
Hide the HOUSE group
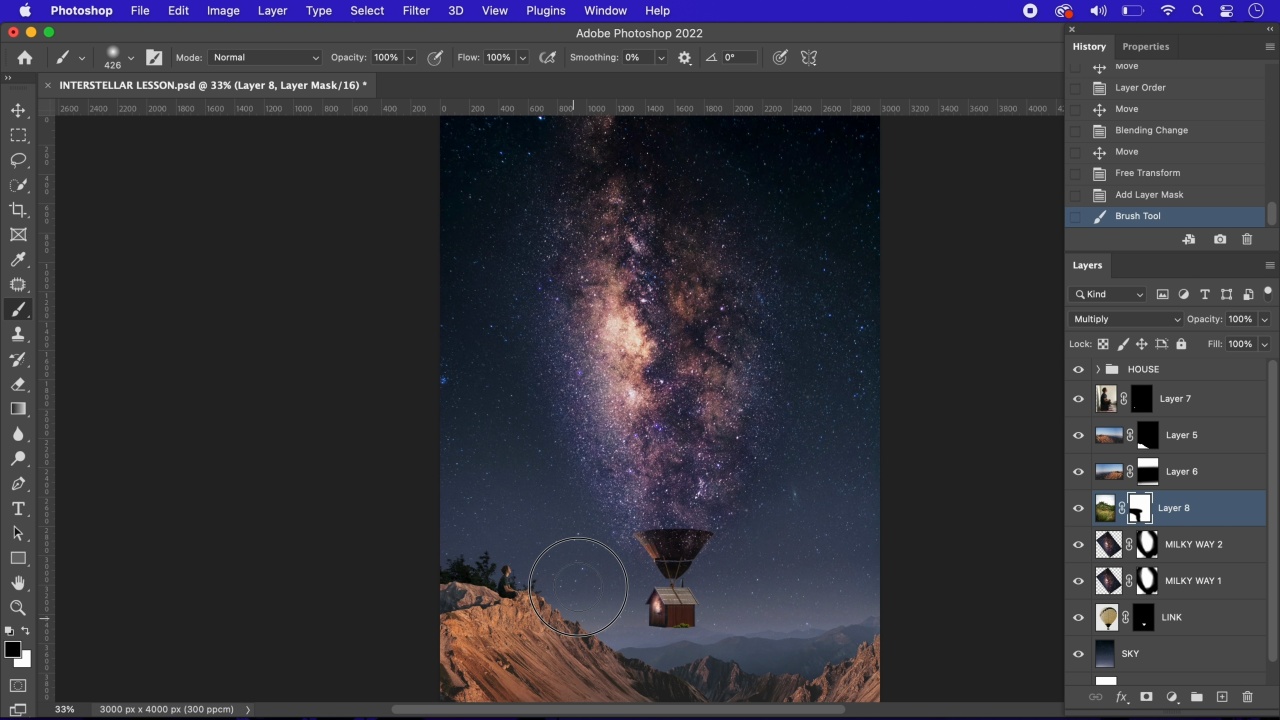tap(1078, 370)
